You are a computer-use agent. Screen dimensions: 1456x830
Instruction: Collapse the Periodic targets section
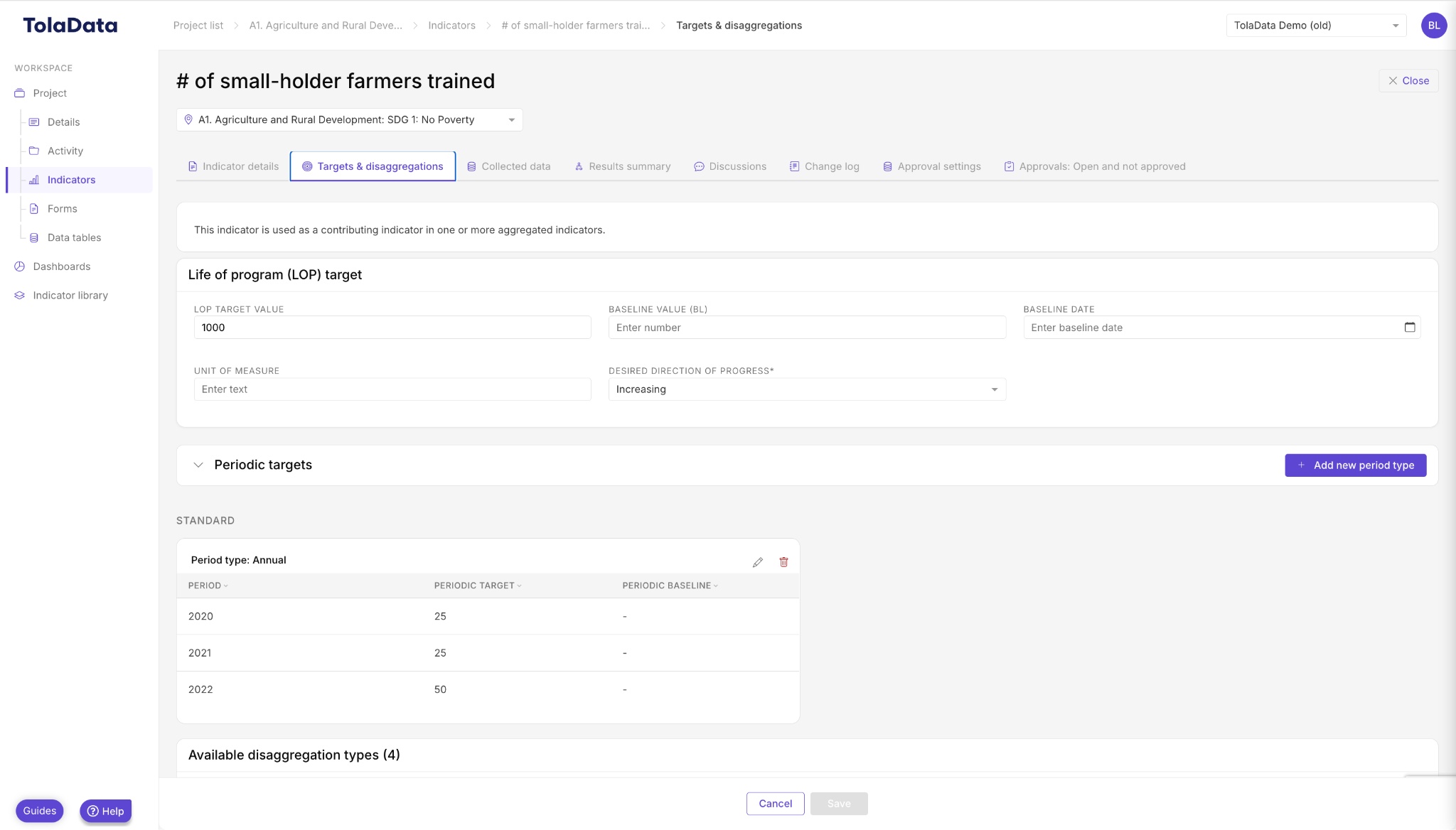tap(198, 465)
